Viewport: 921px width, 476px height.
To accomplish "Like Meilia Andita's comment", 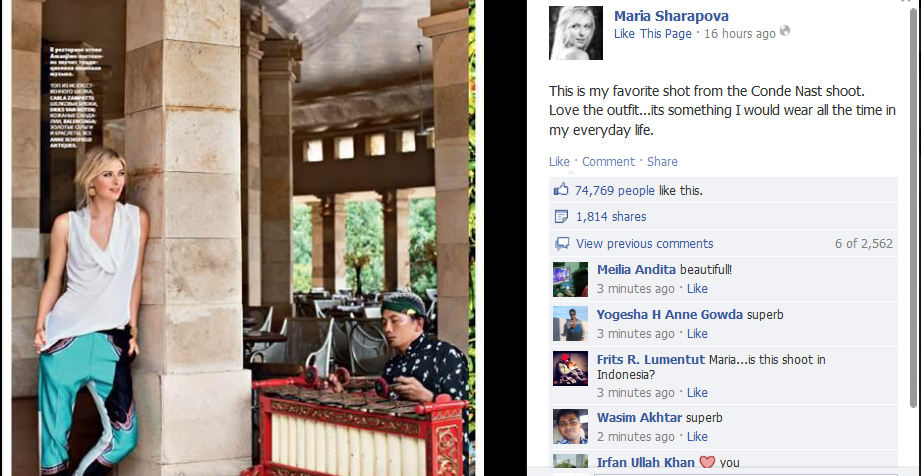I will tap(697, 289).
